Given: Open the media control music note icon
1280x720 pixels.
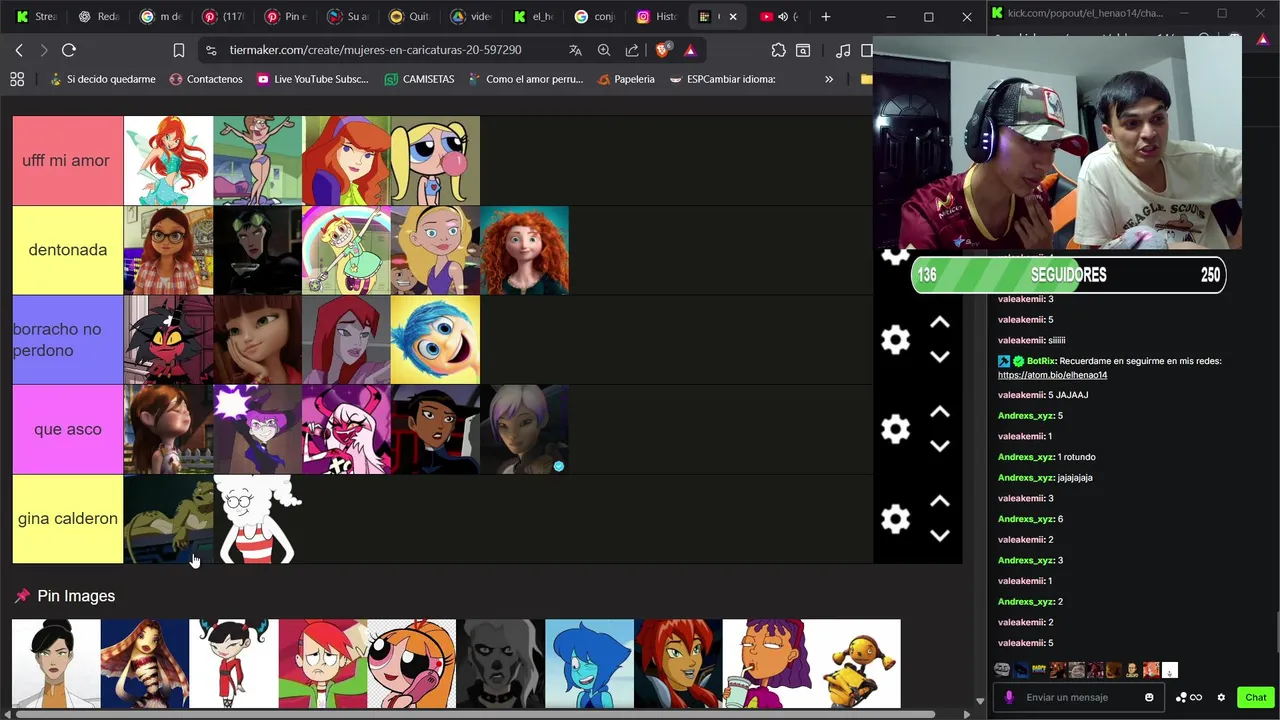Looking at the screenshot, I should (843, 50).
